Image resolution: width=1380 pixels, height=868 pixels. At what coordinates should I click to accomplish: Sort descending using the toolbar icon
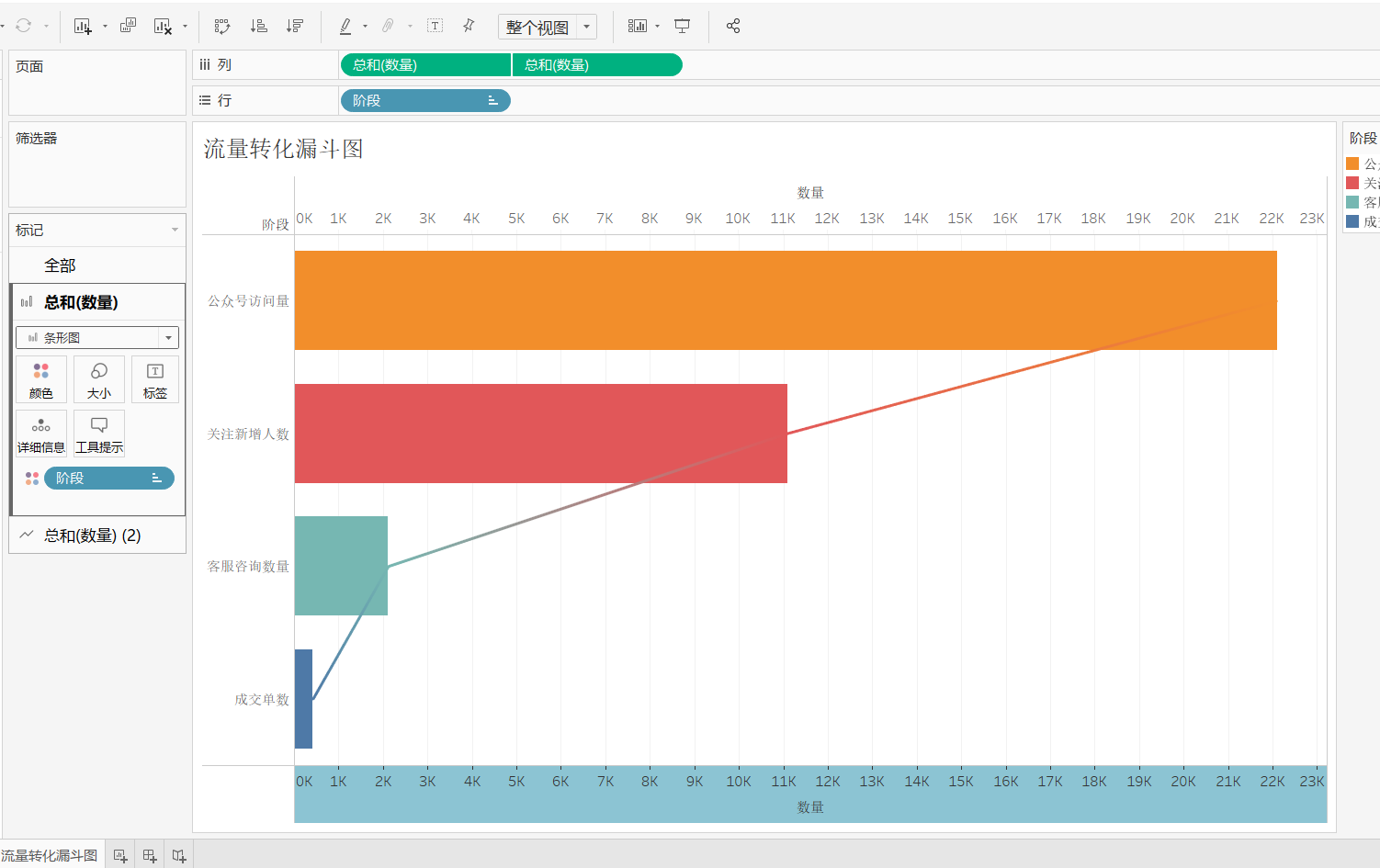point(295,26)
